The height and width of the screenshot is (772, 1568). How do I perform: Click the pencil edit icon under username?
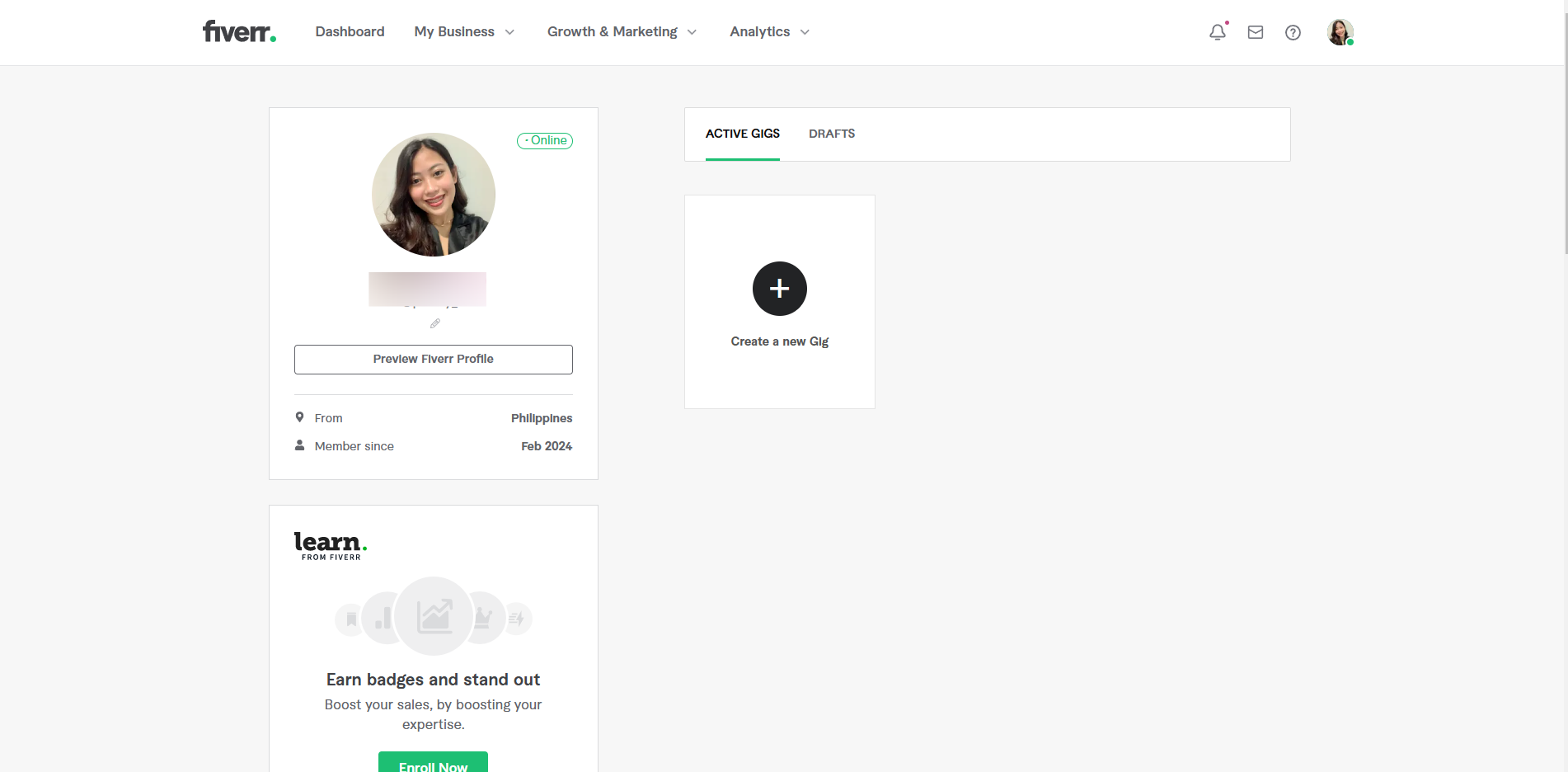click(435, 323)
